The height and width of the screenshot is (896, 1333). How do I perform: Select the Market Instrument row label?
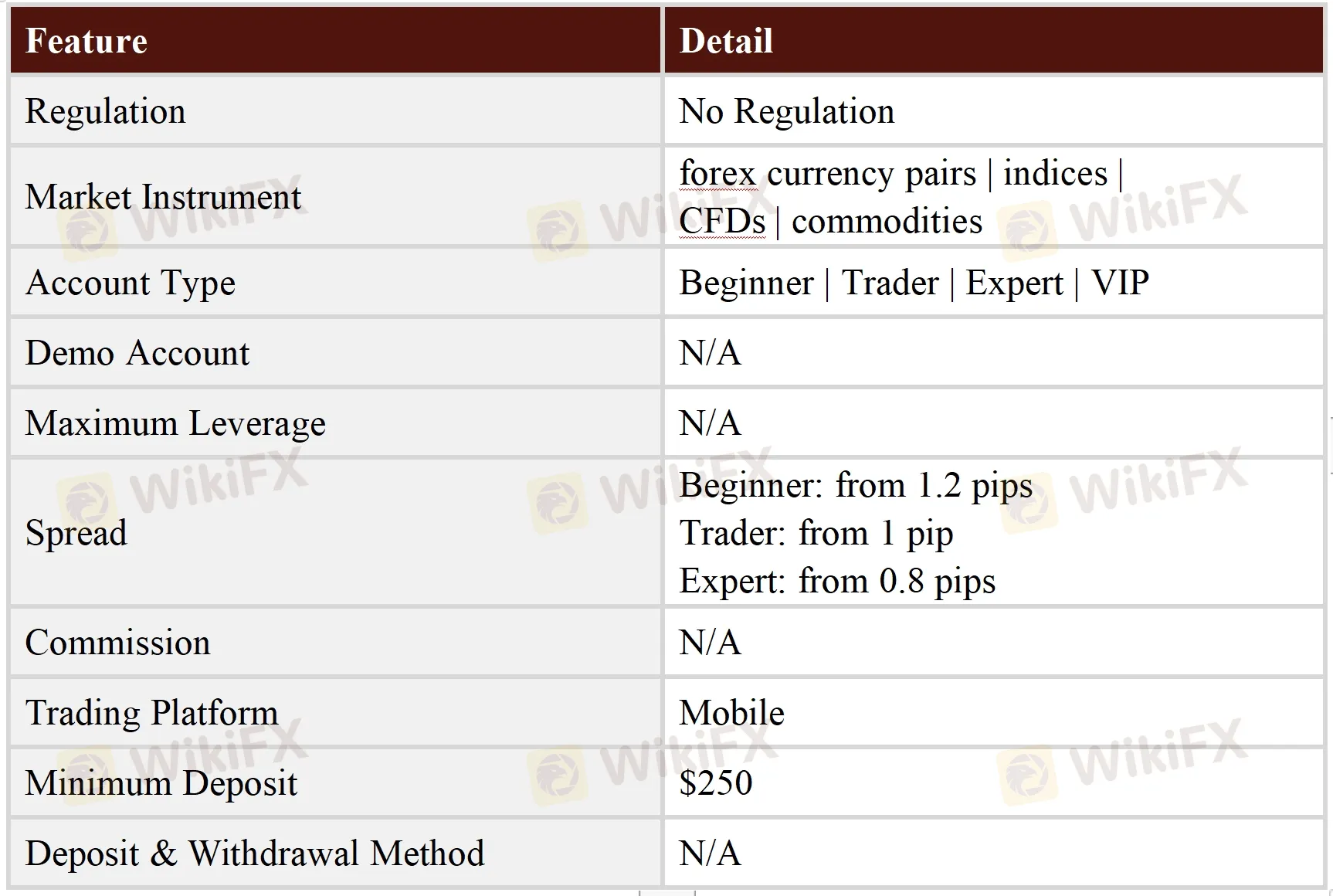[x=163, y=197]
